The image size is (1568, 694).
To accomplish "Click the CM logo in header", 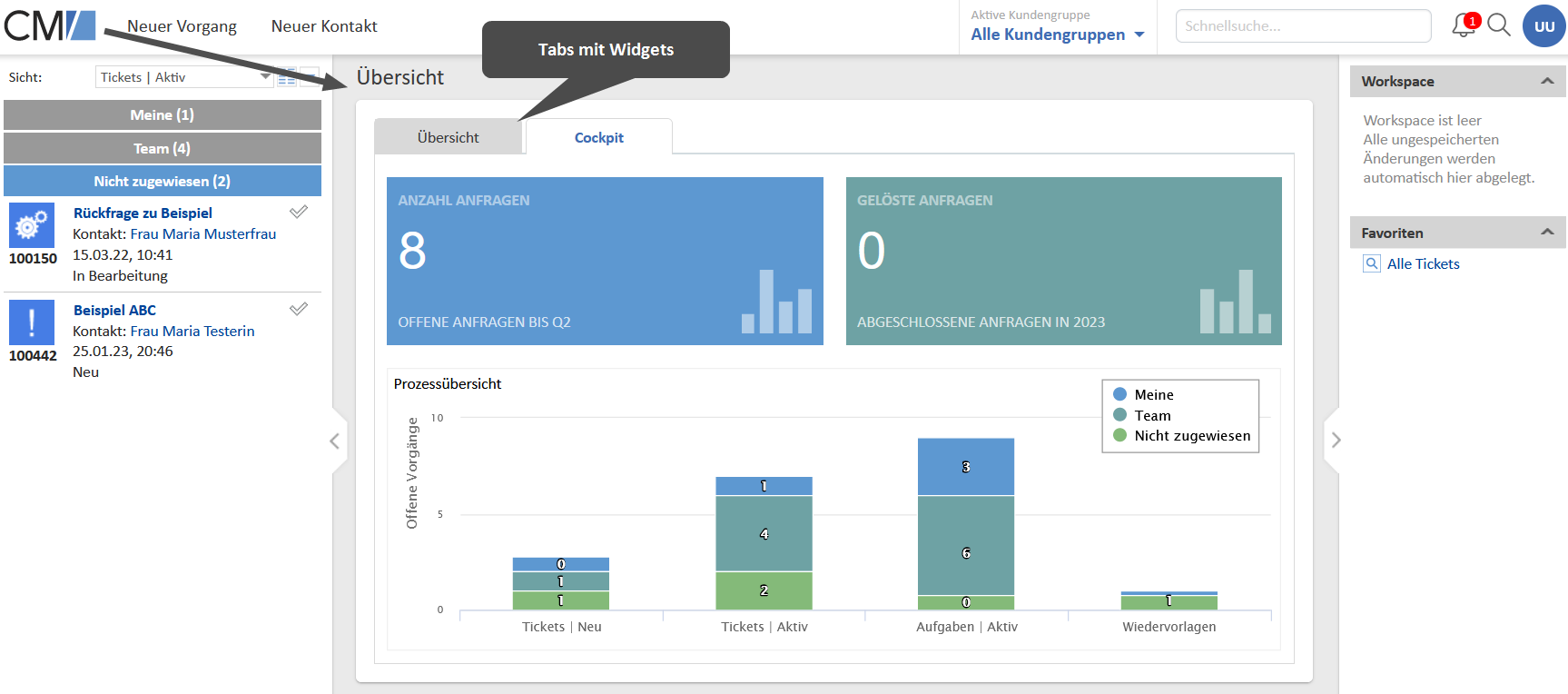I will pyautogui.click(x=50, y=25).
